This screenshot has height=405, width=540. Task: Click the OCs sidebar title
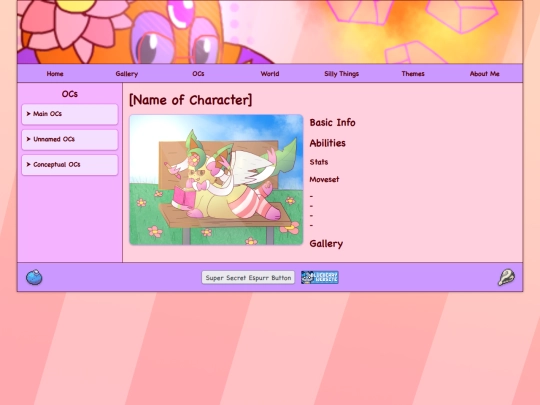70,94
